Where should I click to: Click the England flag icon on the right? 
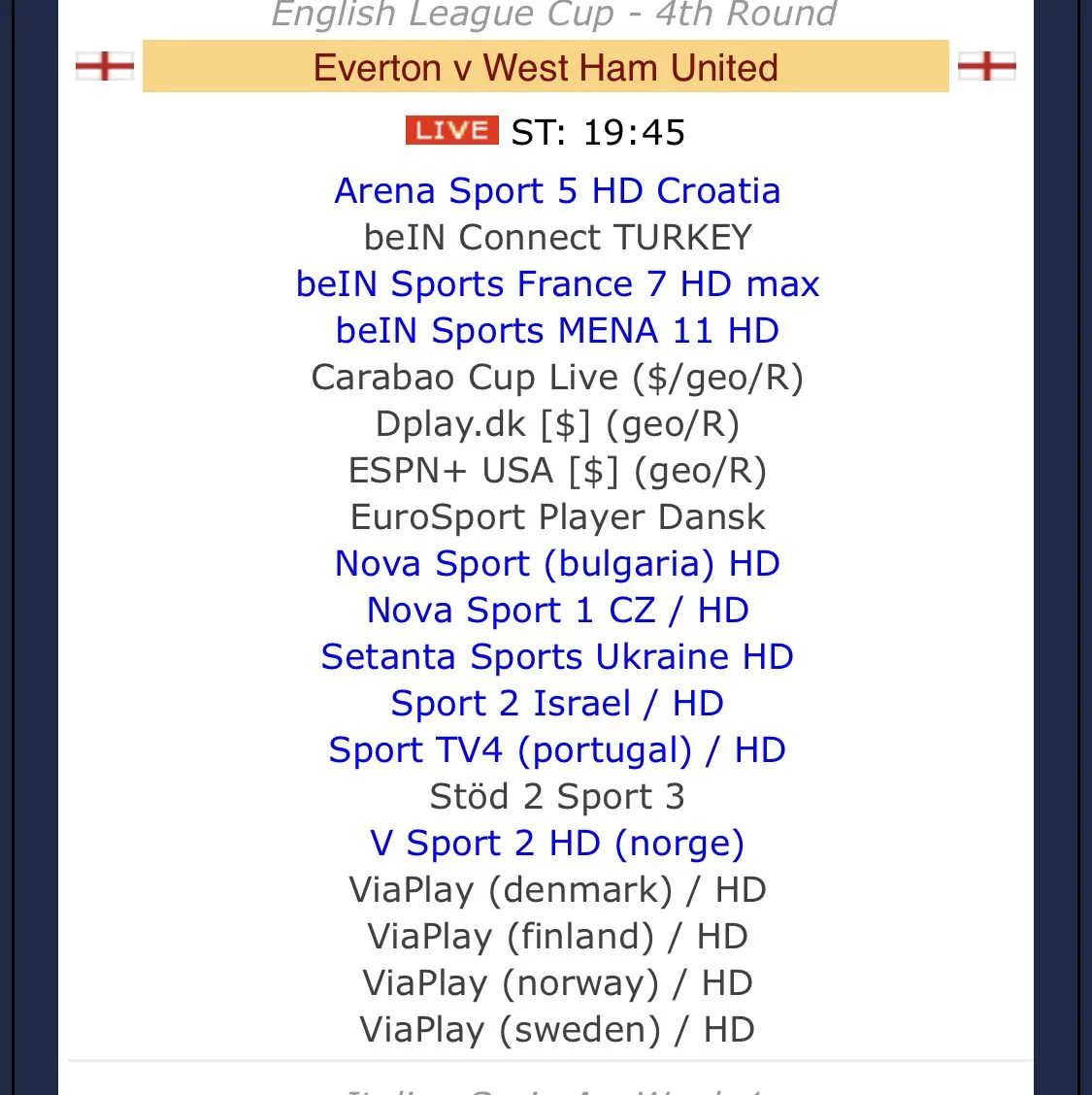tap(986, 66)
